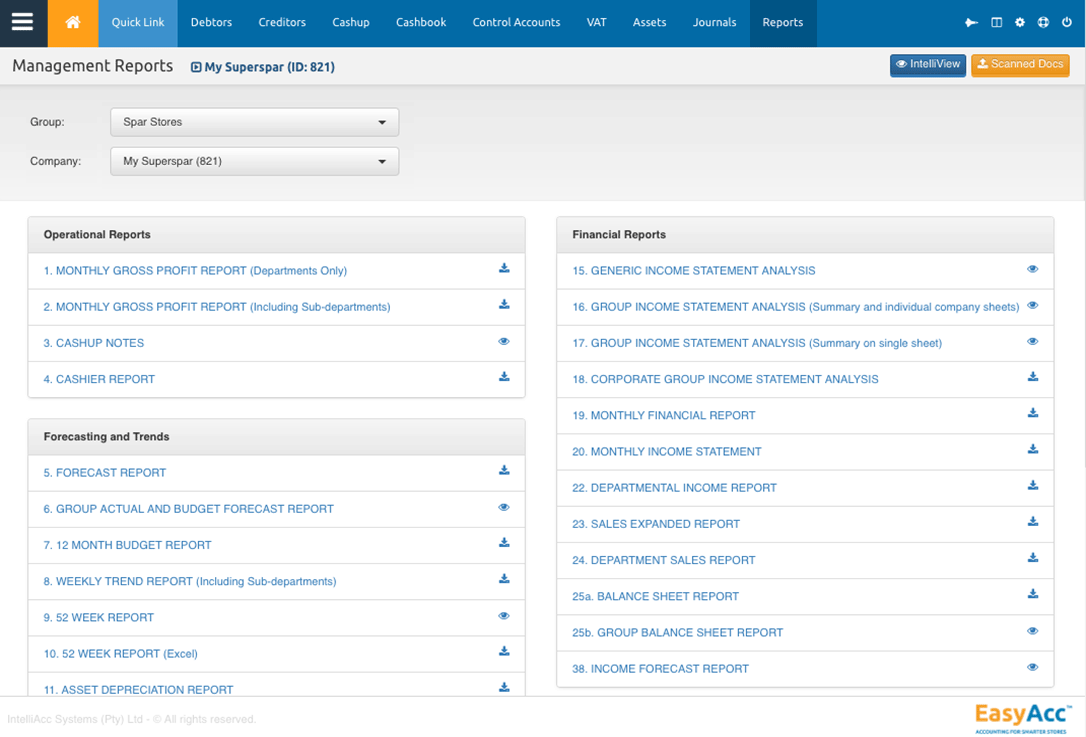Download the Weekly Trend Report
The image size is (1086, 737).
tap(504, 578)
